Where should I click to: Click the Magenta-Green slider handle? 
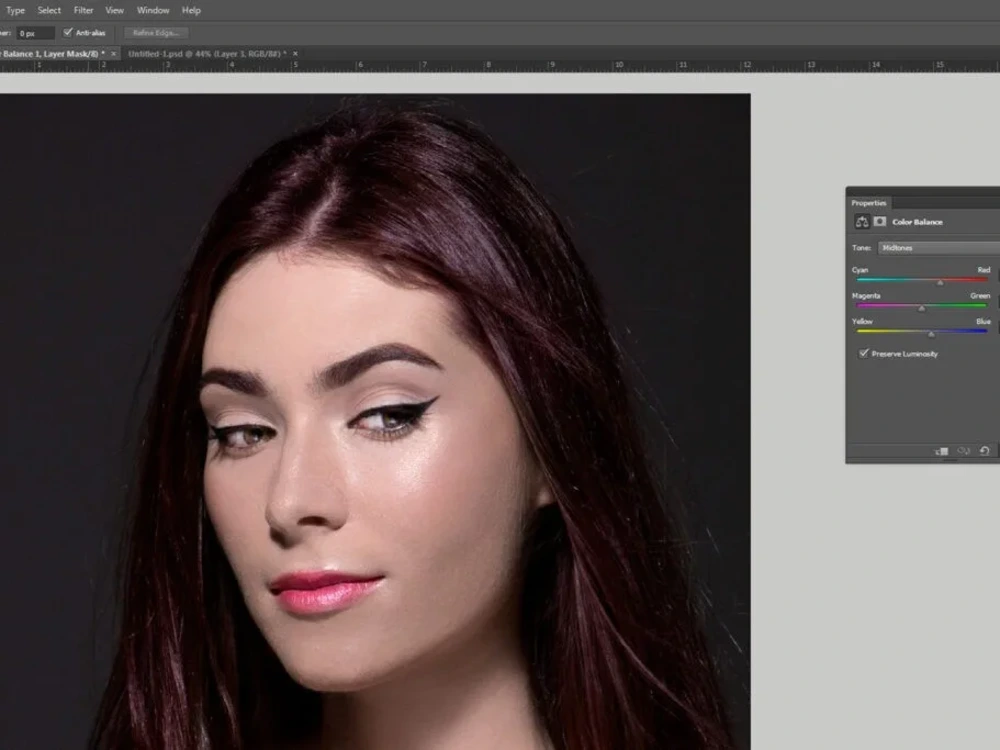click(x=922, y=308)
